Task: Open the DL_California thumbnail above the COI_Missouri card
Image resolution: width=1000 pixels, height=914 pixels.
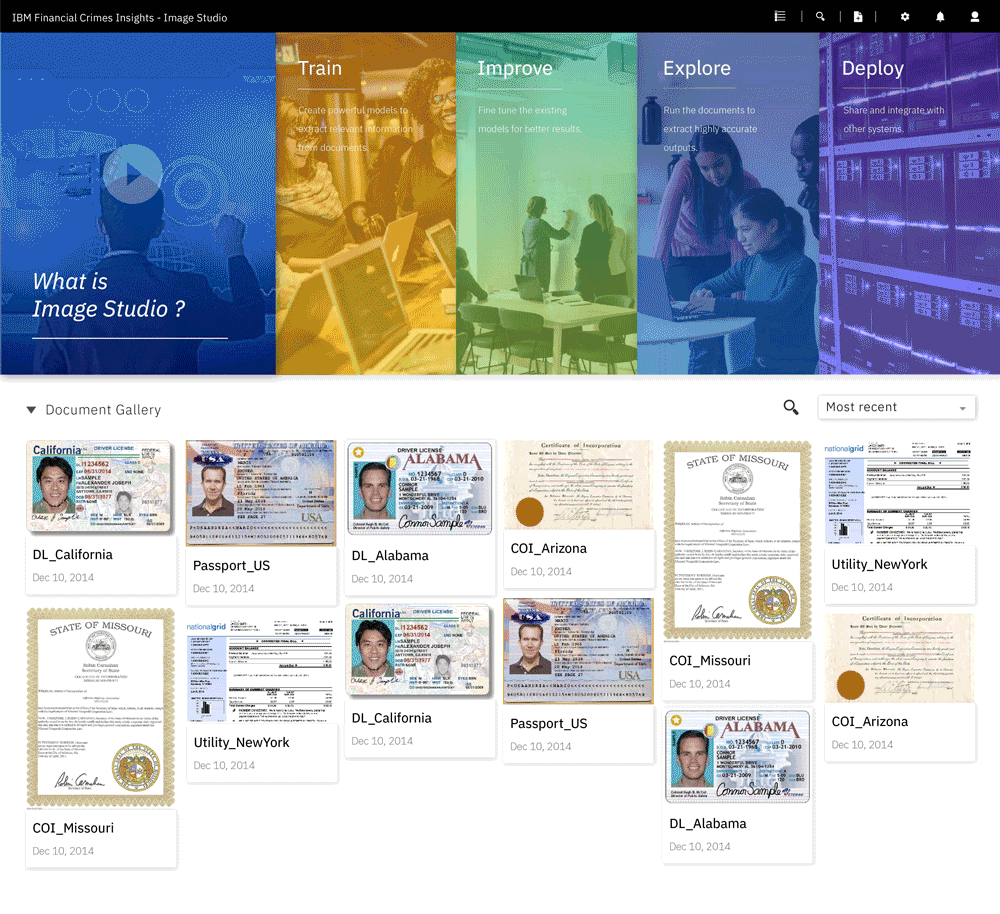Action: 100,486
